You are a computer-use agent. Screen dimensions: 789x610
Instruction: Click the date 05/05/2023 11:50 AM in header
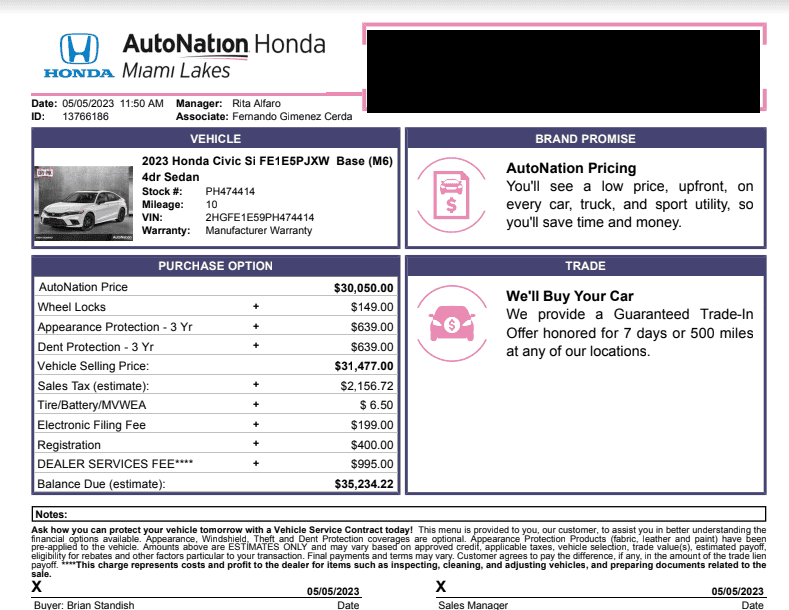pos(113,103)
